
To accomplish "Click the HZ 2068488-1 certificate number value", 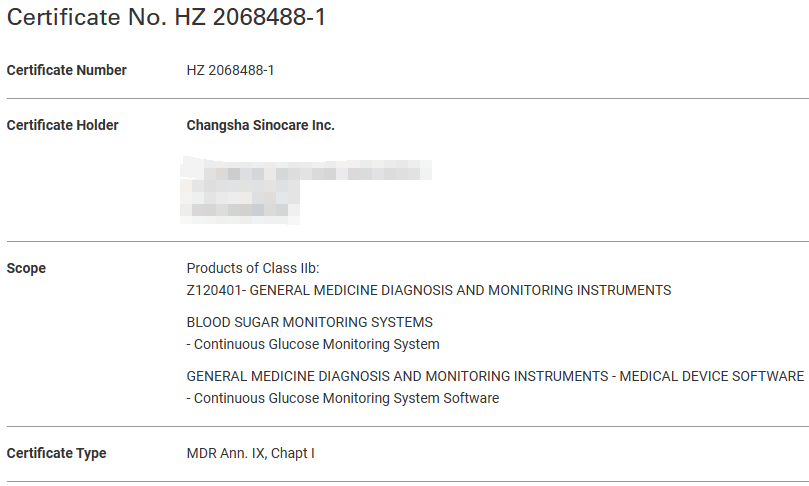I will pos(230,70).
